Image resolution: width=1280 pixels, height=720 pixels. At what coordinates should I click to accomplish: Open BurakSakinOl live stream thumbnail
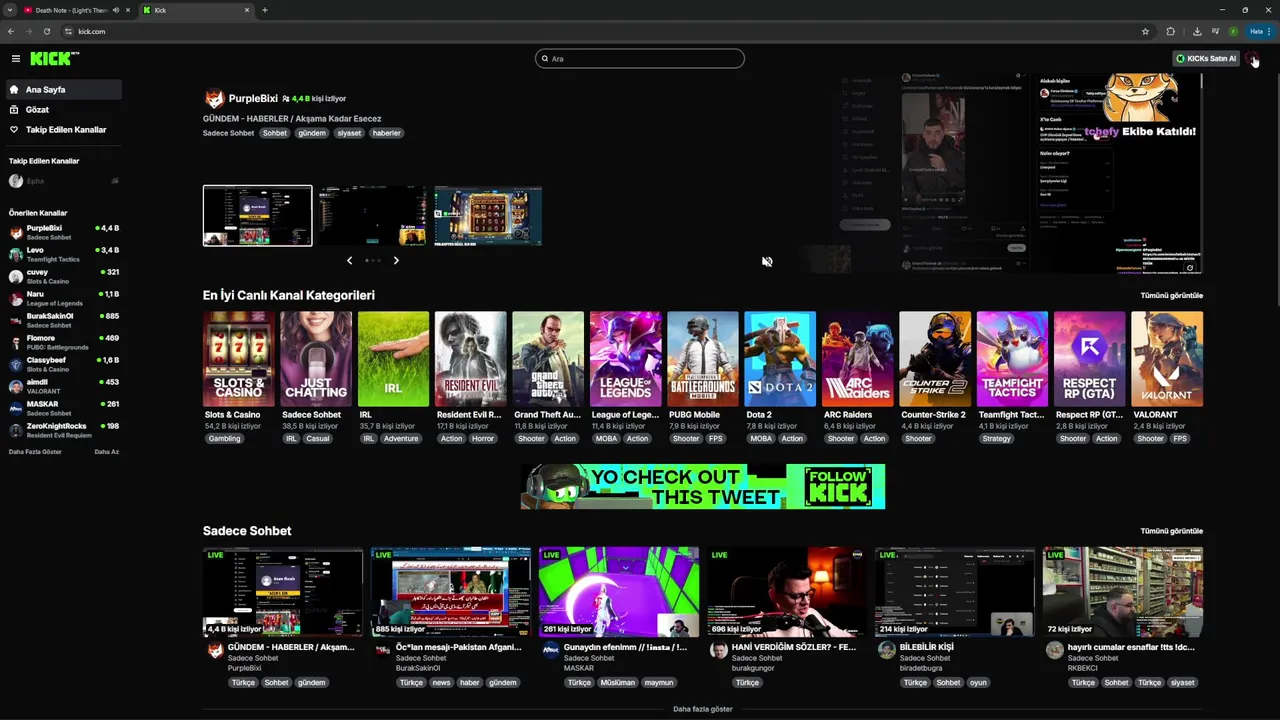[x=451, y=592]
